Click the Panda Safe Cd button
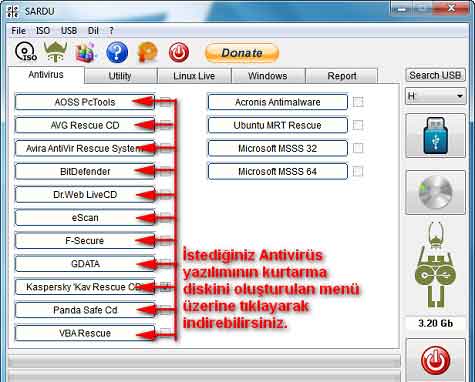 [85, 310]
